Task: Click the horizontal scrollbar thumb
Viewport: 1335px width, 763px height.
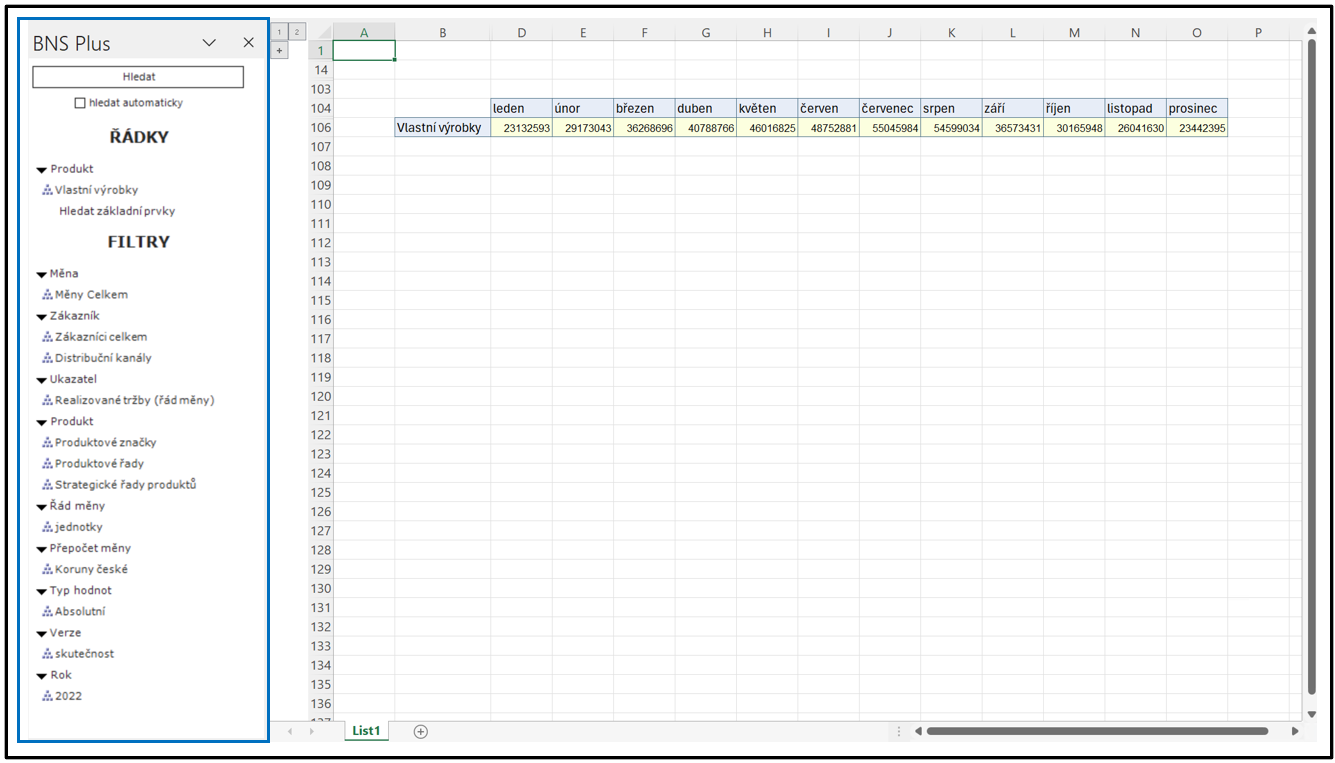Action: tap(1097, 731)
